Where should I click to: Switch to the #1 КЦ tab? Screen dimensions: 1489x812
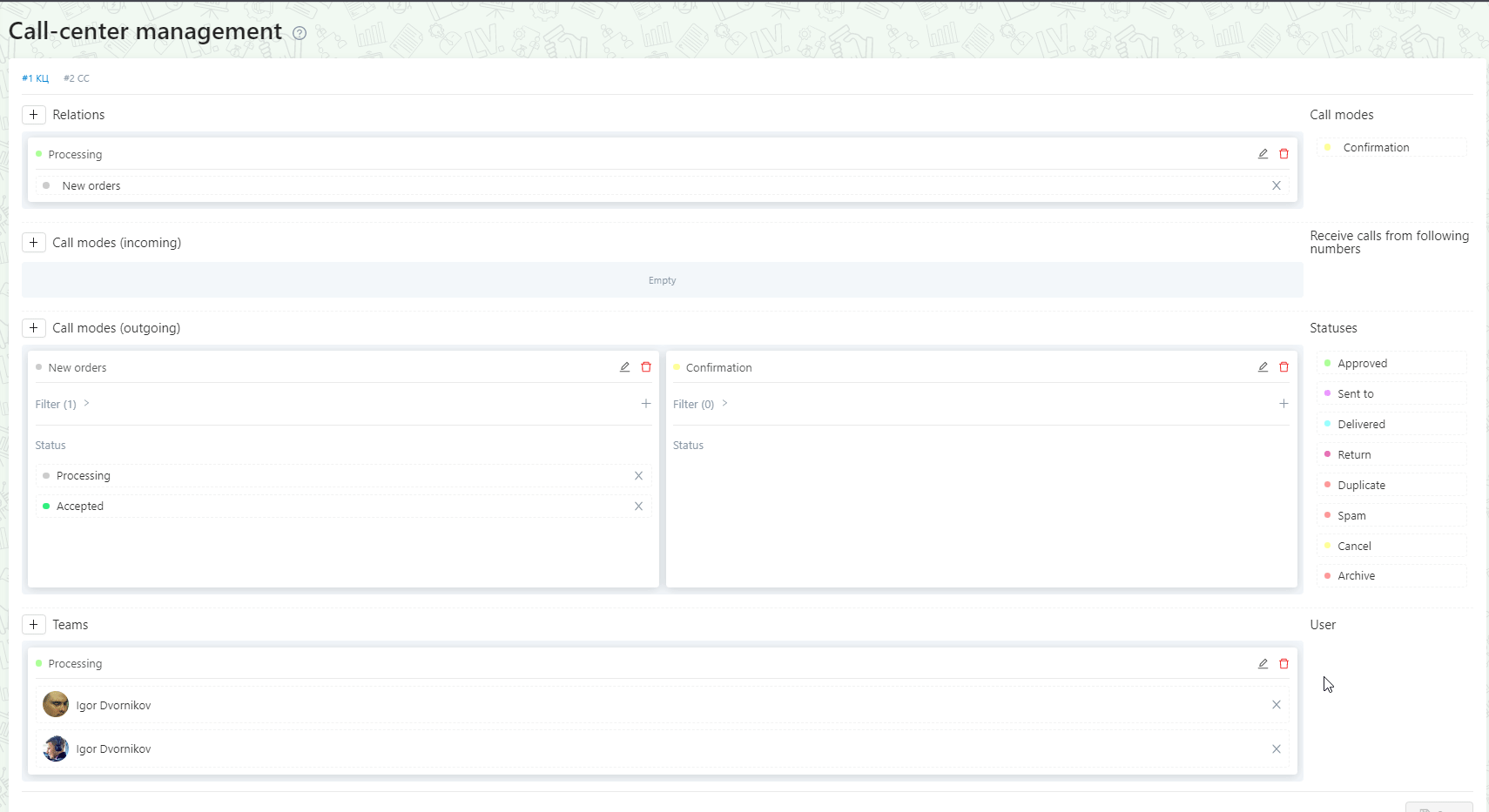[35, 77]
